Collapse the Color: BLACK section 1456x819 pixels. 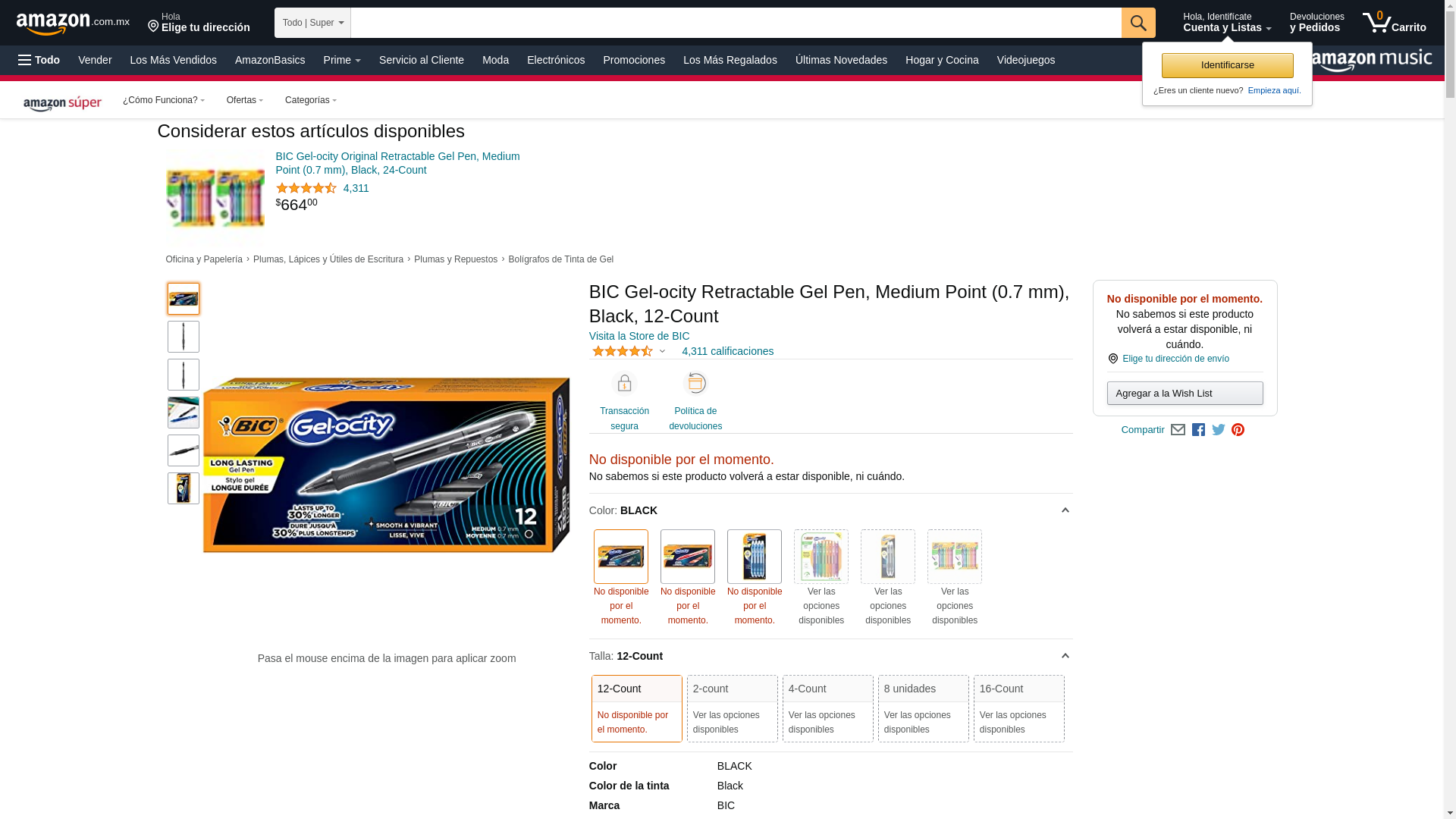(1065, 510)
